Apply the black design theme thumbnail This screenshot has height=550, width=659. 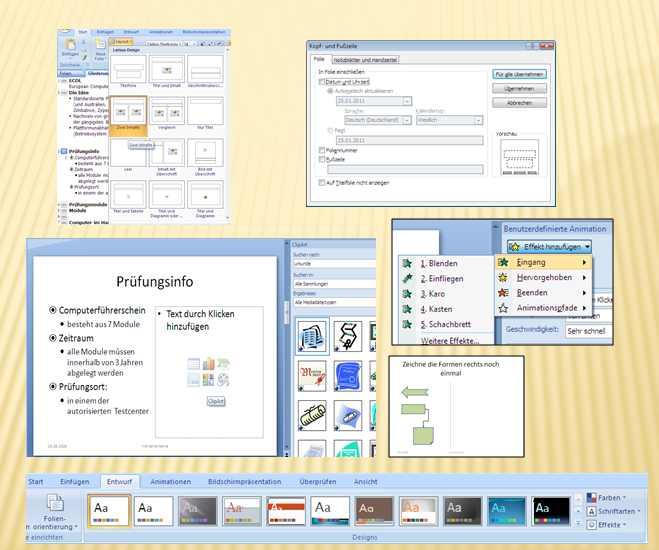click(551, 511)
